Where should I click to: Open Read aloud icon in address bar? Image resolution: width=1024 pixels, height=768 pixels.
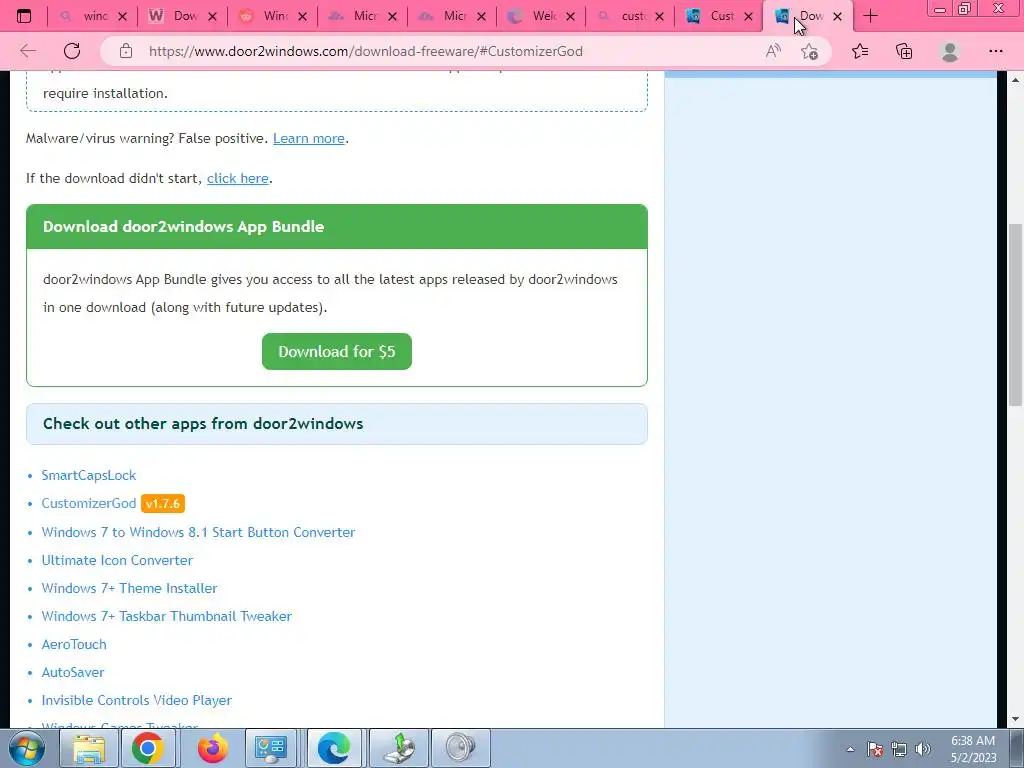[773, 51]
